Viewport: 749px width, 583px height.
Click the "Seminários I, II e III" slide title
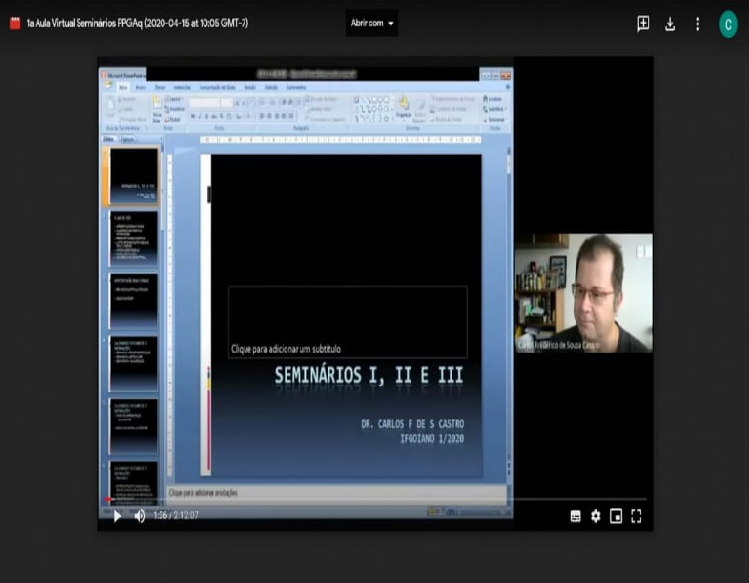coord(369,375)
